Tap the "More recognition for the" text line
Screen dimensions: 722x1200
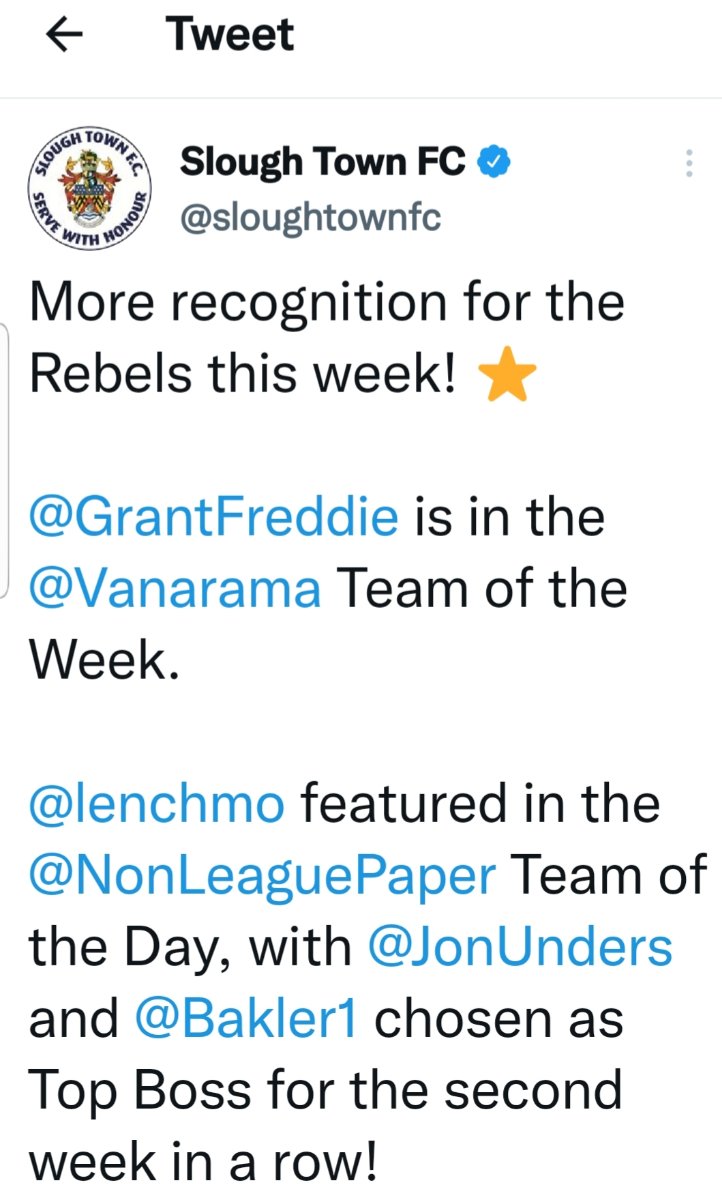point(327,304)
